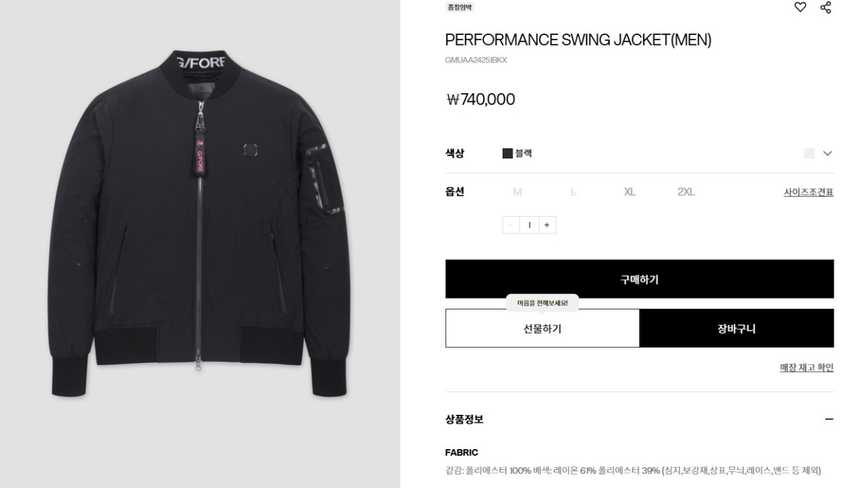Decrease quantity with the minus button
The width and height of the screenshot is (860, 488).
click(511, 225)
